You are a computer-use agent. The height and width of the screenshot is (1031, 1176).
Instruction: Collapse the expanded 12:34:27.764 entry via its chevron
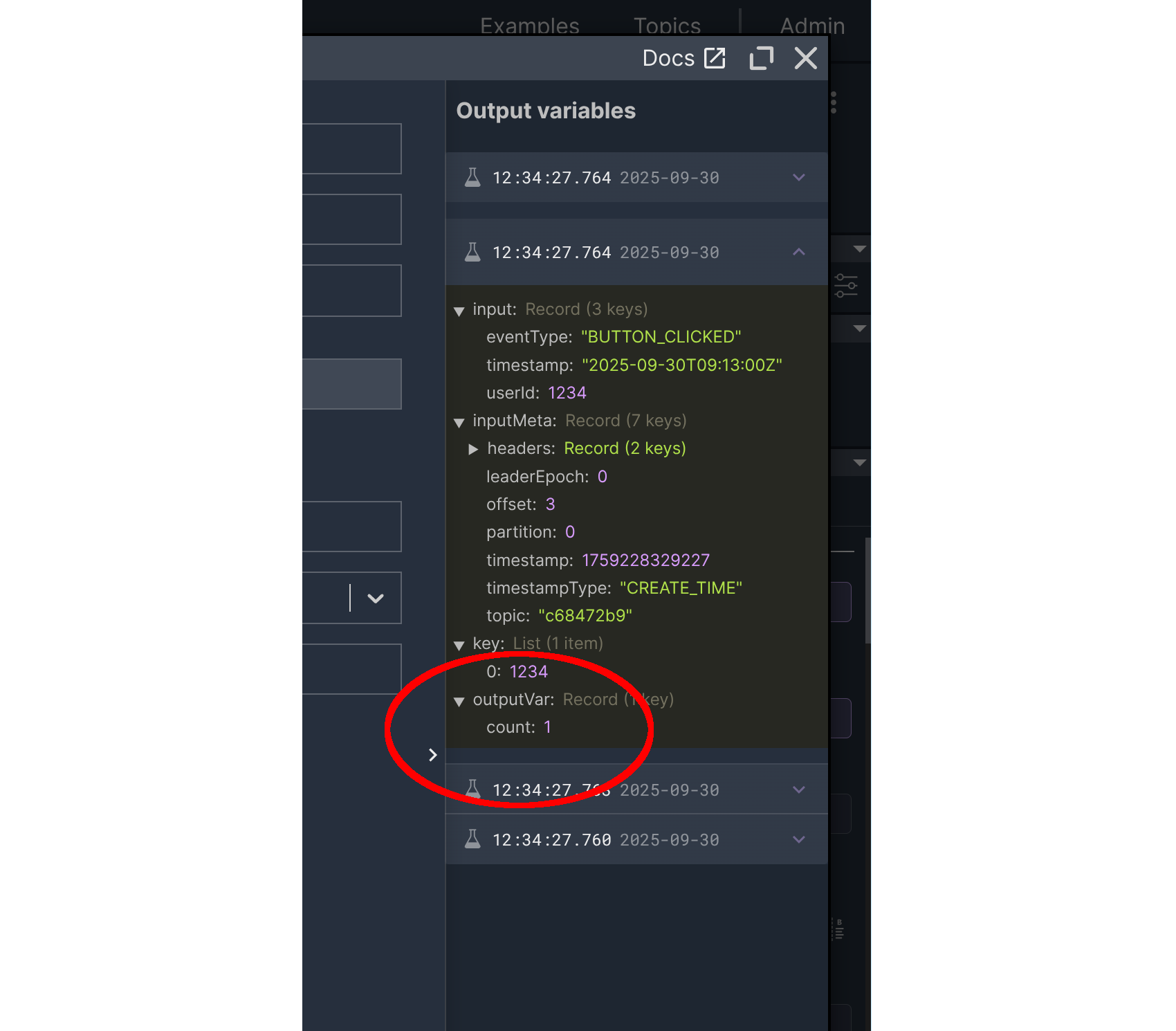coord(798,253)
